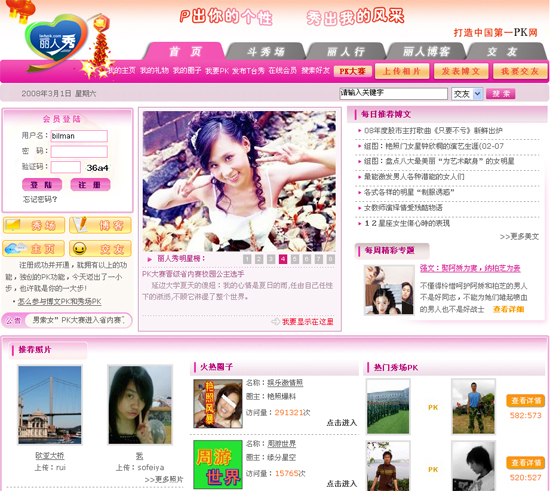Open the 忘记密码? link
550x491 pixels.
(x=40, y=199)
